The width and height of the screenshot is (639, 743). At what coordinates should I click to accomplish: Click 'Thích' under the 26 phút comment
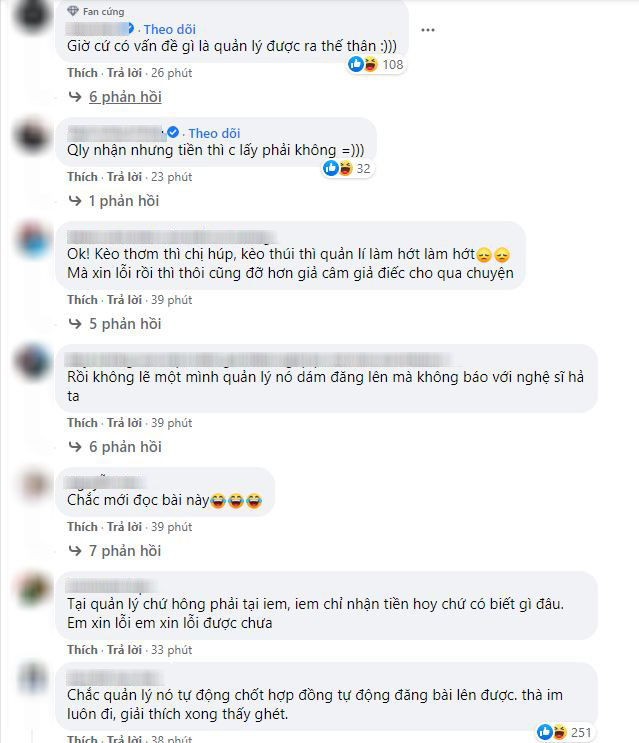click(x=82, y=73)
